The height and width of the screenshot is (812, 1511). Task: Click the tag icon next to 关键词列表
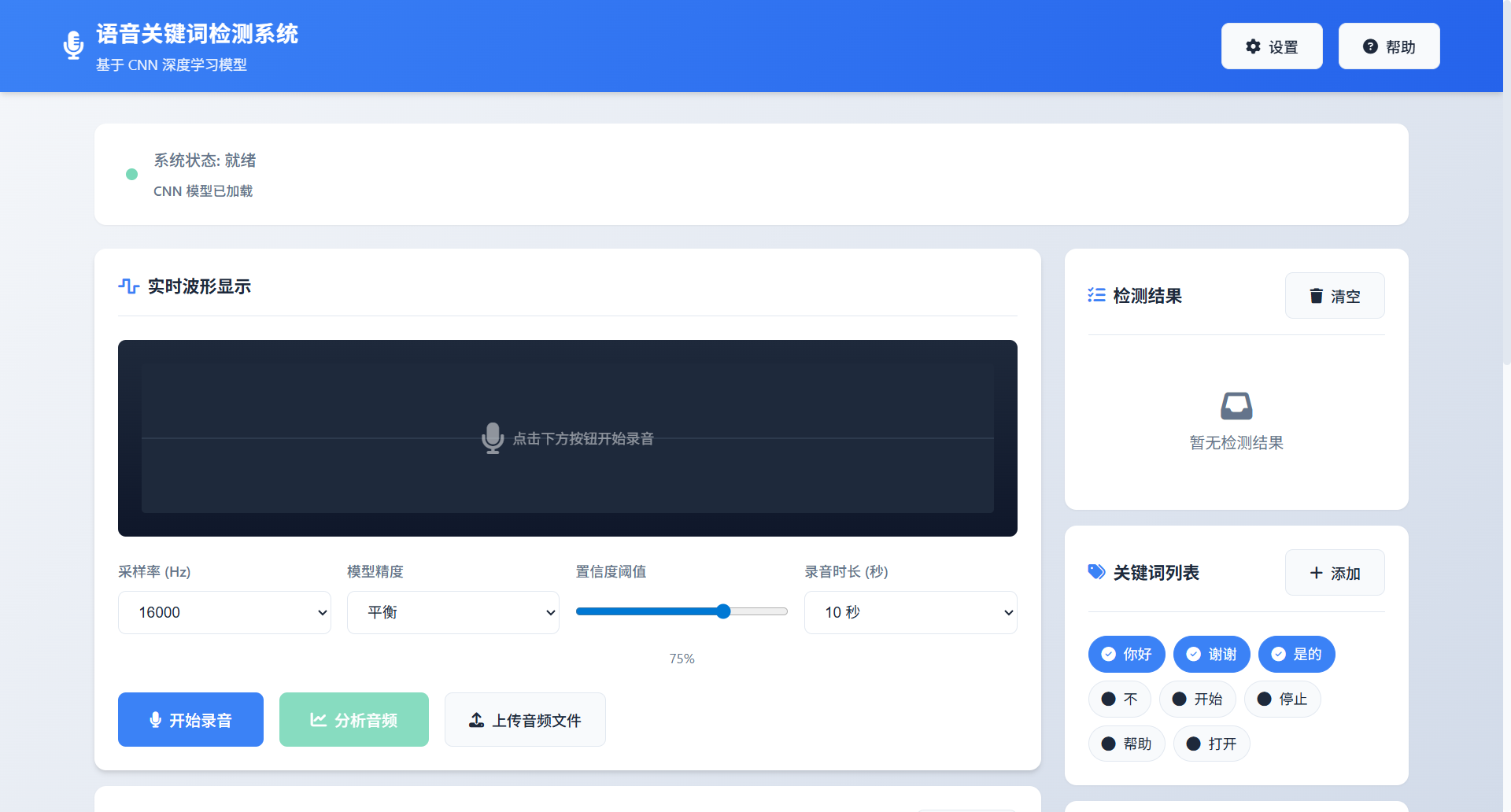click(1095, 572)
